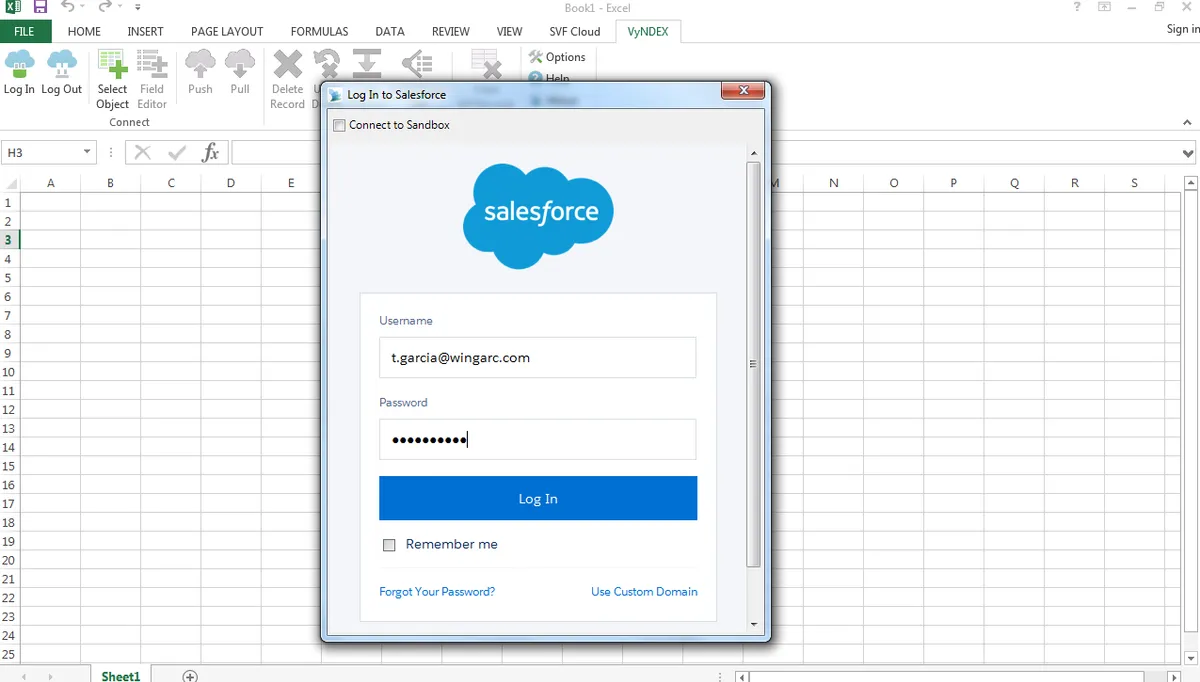Click the Push cloud upload icon
Viewport: 1200px width, 682px height.
coord(200,65)
